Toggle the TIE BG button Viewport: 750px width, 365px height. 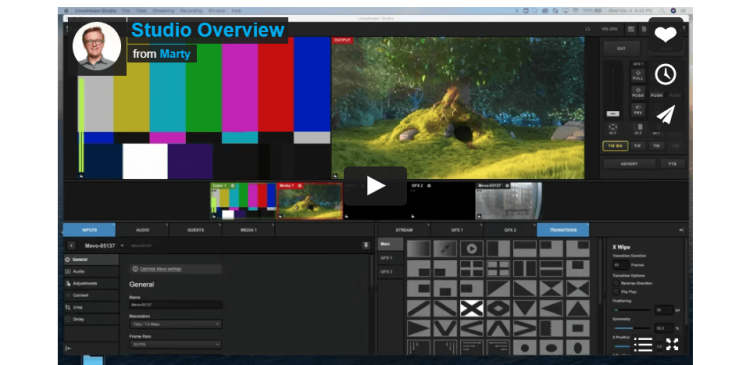(x=615, y=146)
